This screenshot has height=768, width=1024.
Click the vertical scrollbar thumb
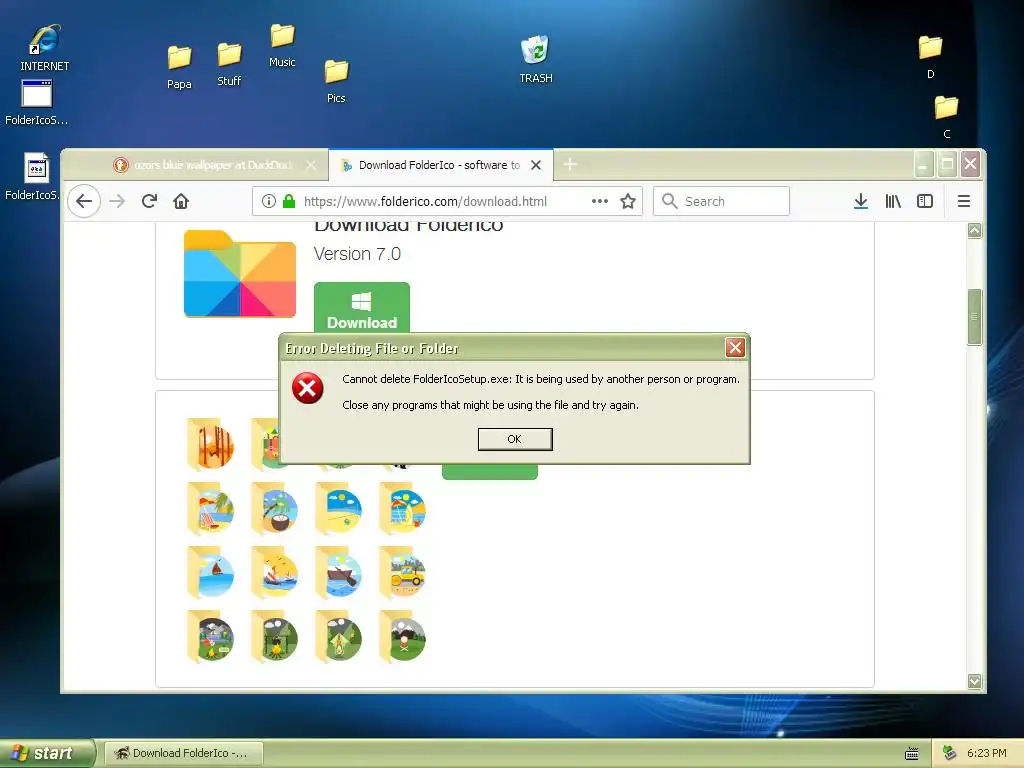coord(974,316)
